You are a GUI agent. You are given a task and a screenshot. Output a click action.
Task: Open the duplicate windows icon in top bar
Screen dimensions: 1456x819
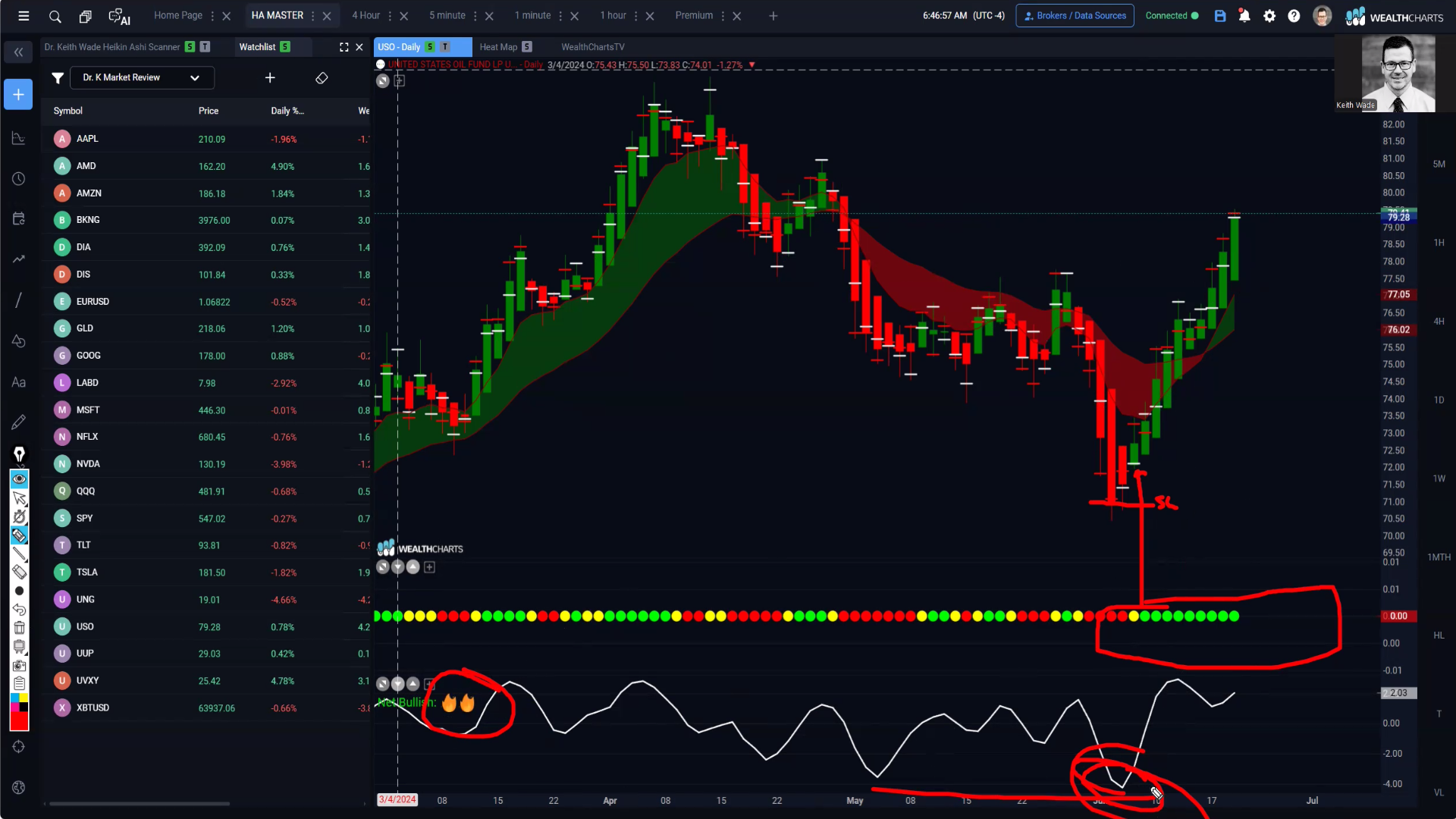point(86,16)
